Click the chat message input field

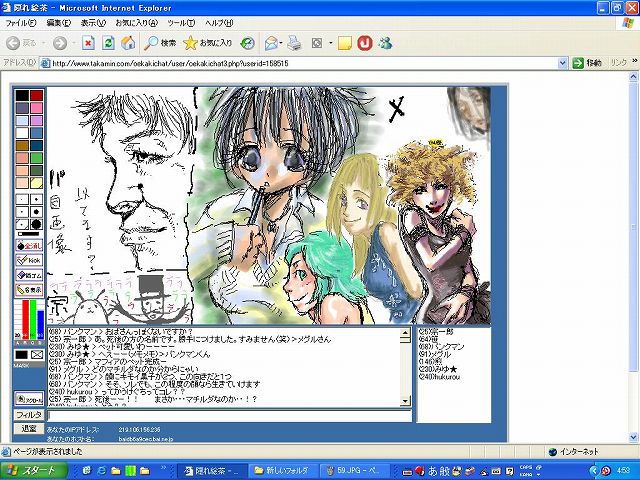229,416
